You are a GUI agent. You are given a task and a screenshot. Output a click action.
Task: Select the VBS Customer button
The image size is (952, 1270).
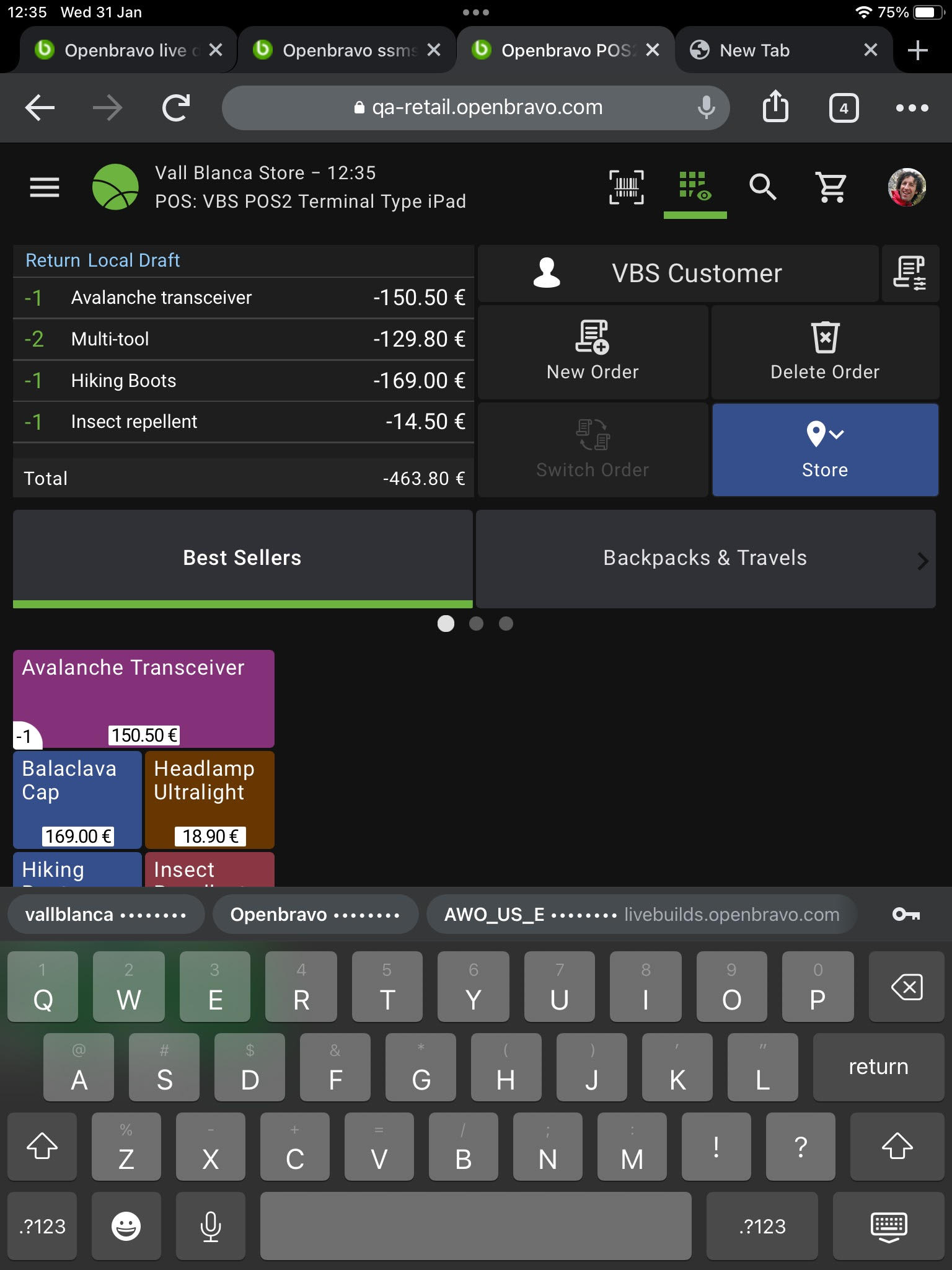678,273
